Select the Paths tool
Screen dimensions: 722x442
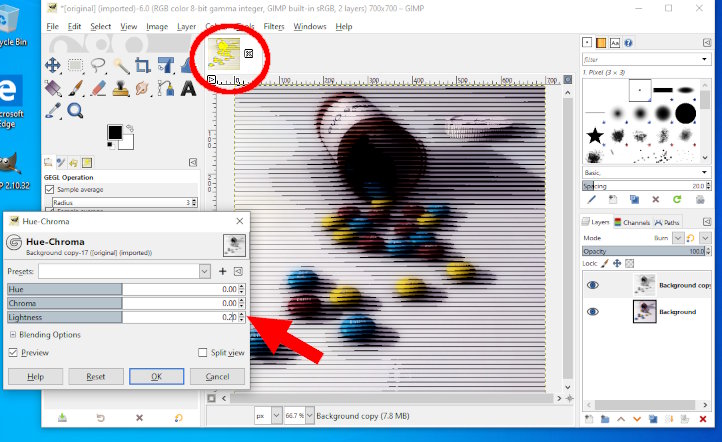(165, 88)
